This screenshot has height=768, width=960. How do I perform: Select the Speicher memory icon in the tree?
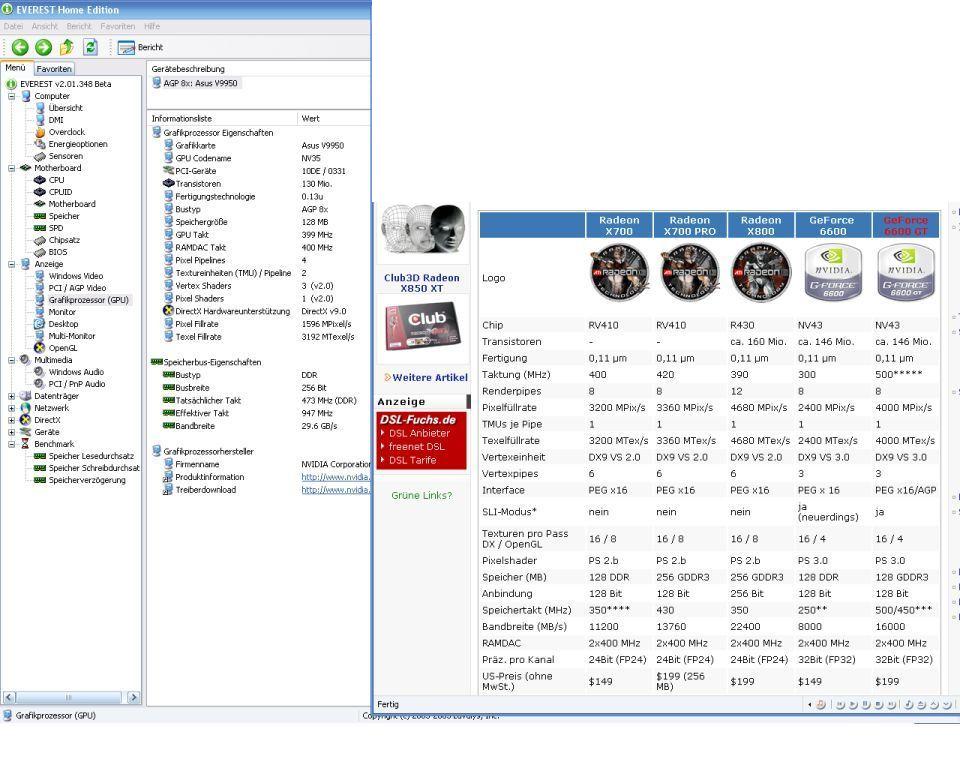click(40, 216)
